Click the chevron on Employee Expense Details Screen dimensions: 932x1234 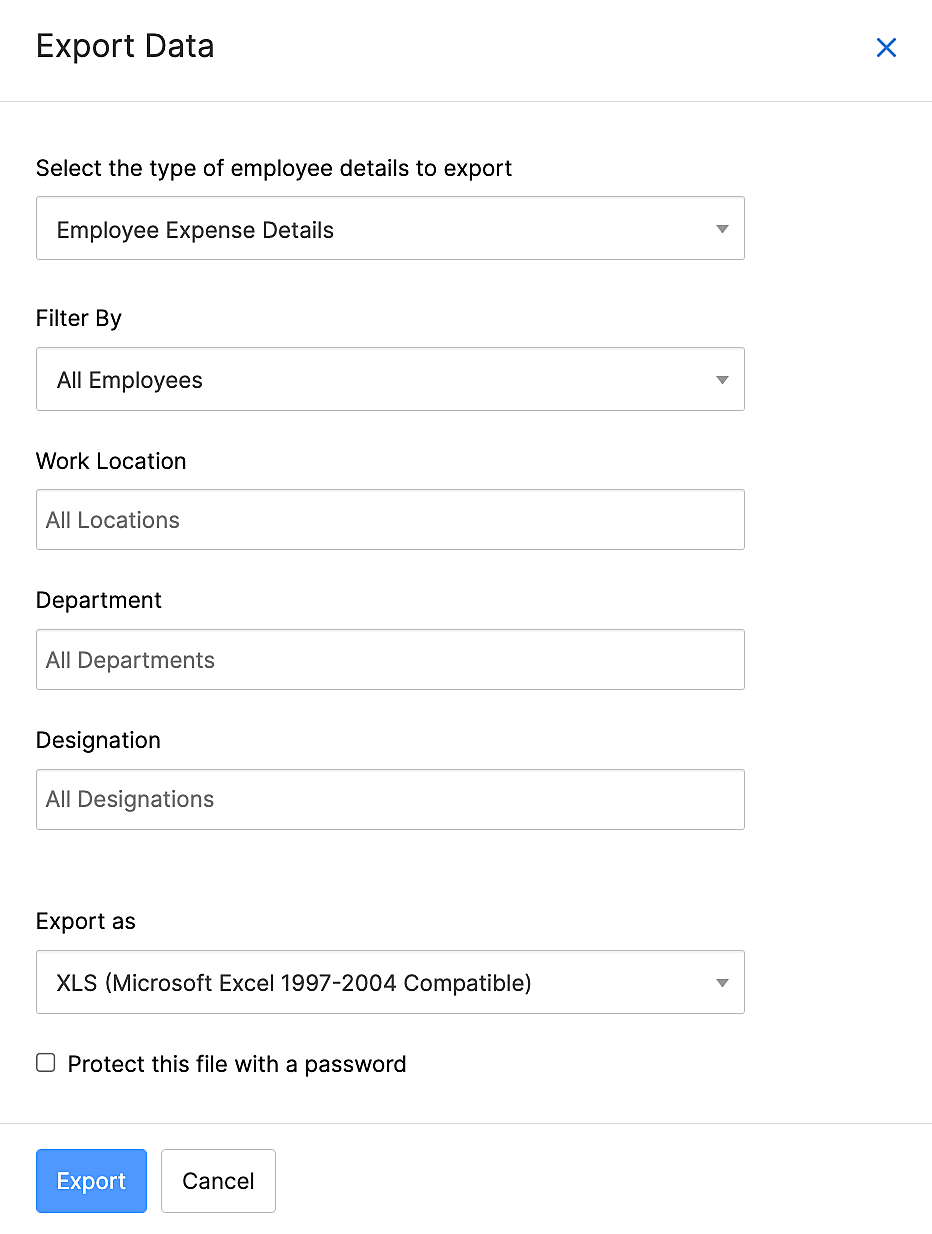[721, 228]
